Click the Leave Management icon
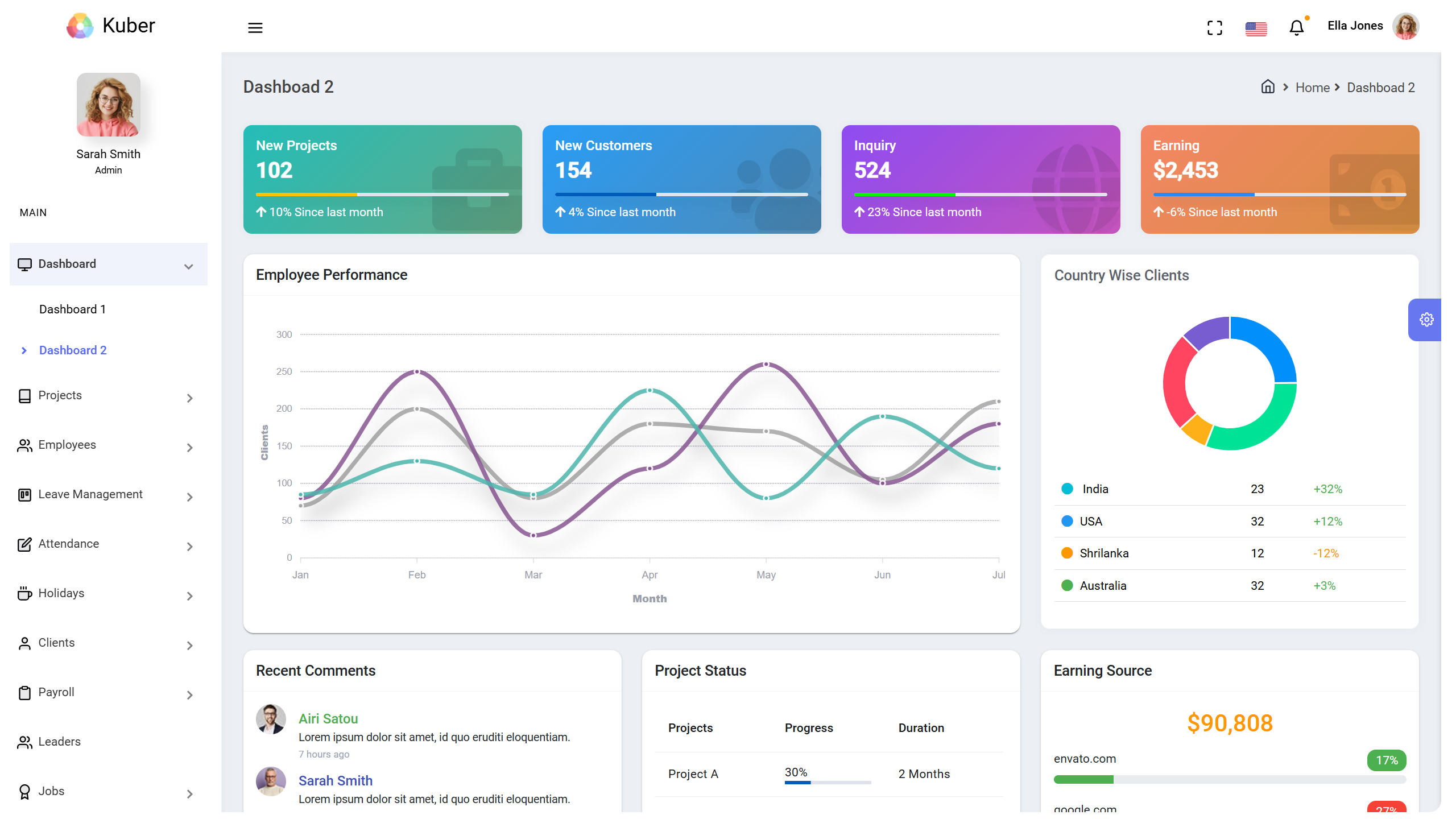Viewport: 1456px width, 819px height. (x=24, y=495)
